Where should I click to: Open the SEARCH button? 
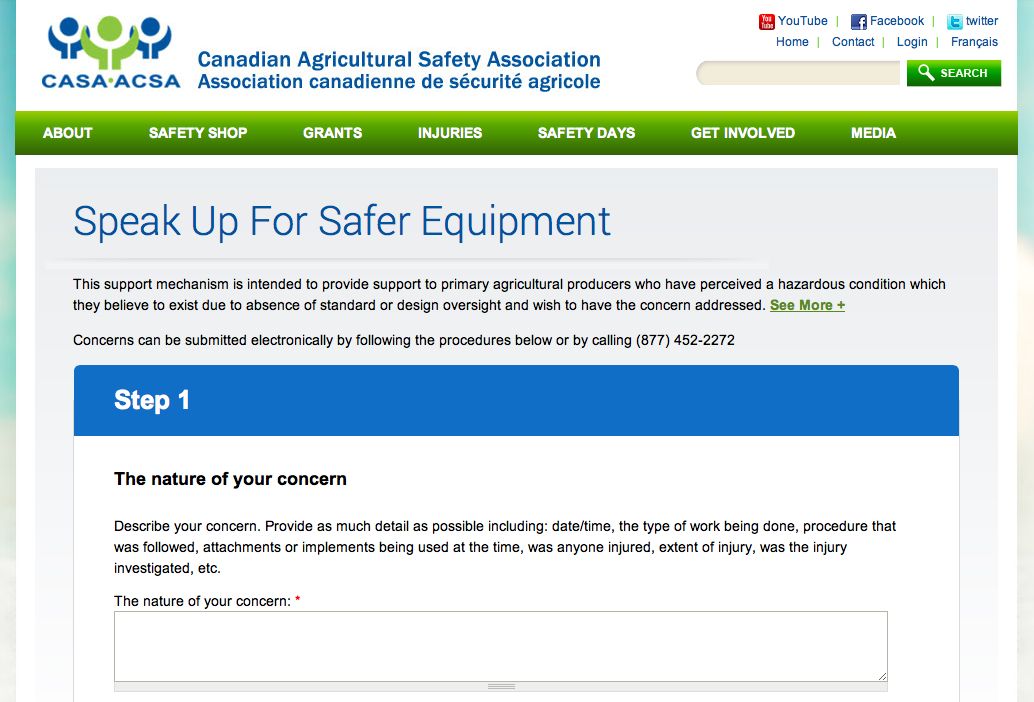coord(953,72)
